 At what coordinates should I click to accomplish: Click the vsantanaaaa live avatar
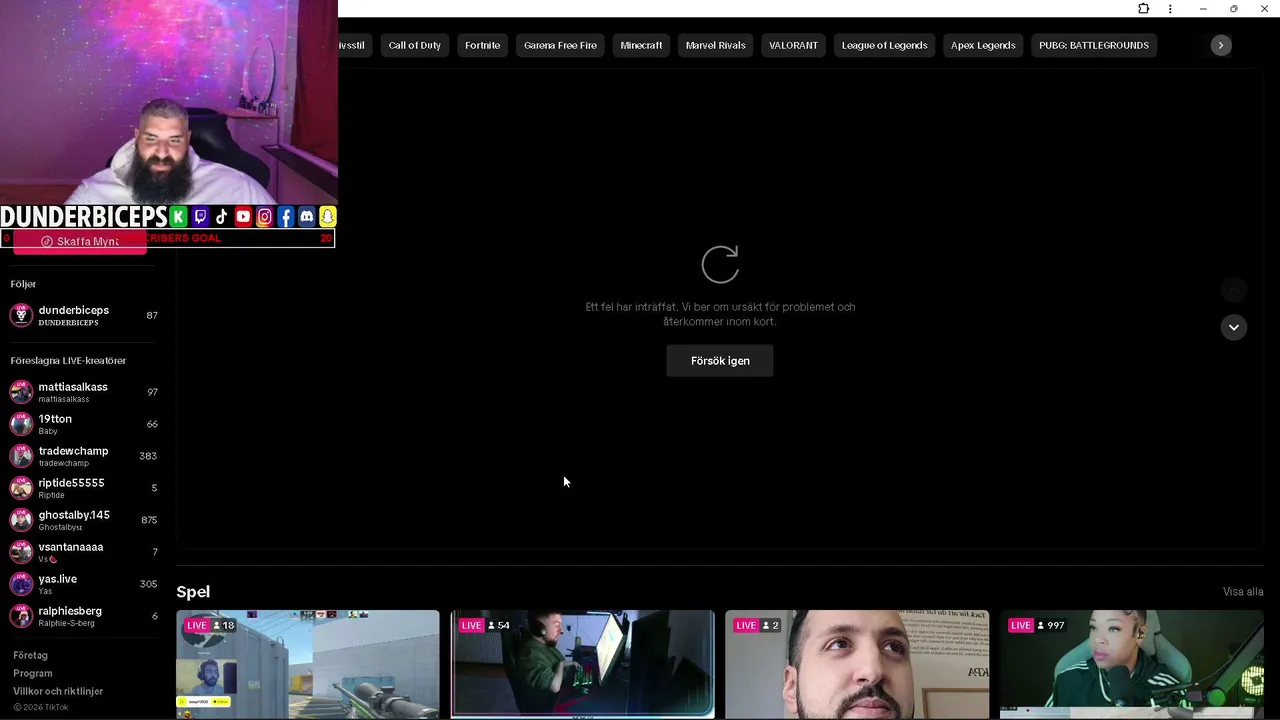[x=21, y=552]
